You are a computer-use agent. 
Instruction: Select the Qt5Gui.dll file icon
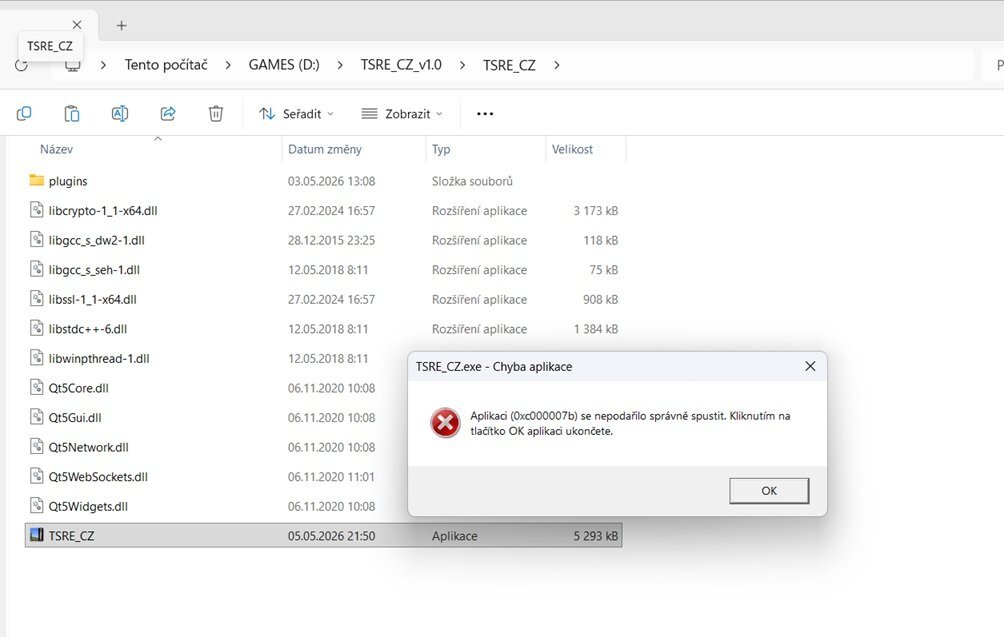tap(36, 416)
